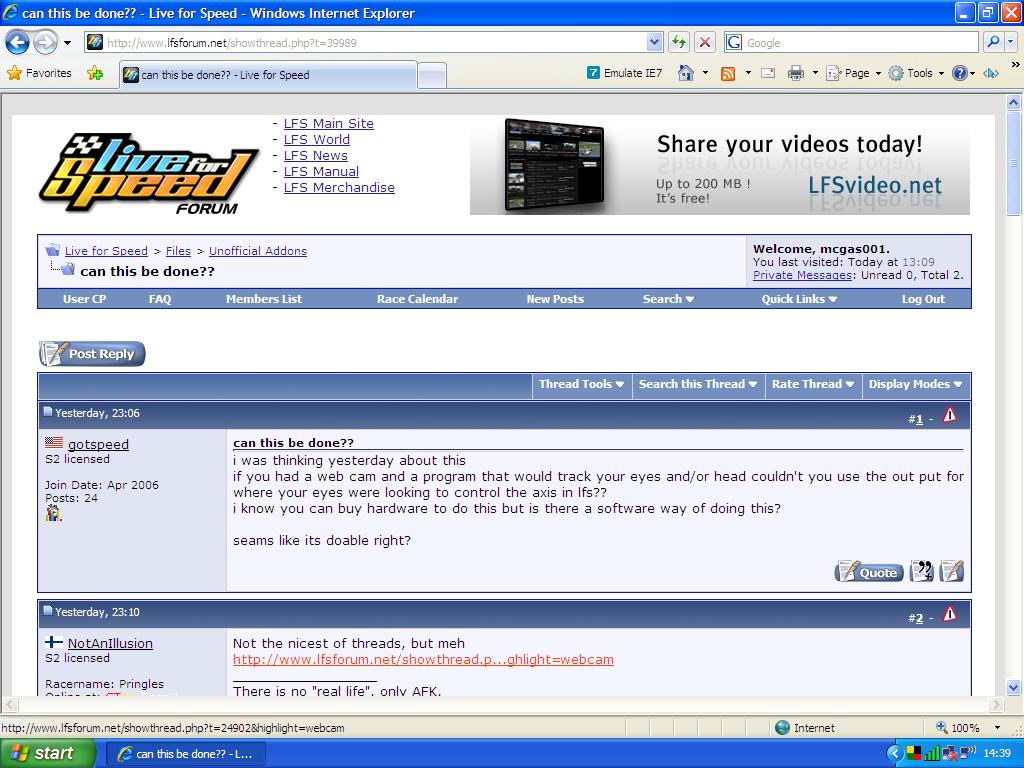1024x768 pixels.
Task: Open the LFS Manual link
Action: point(321,171)
